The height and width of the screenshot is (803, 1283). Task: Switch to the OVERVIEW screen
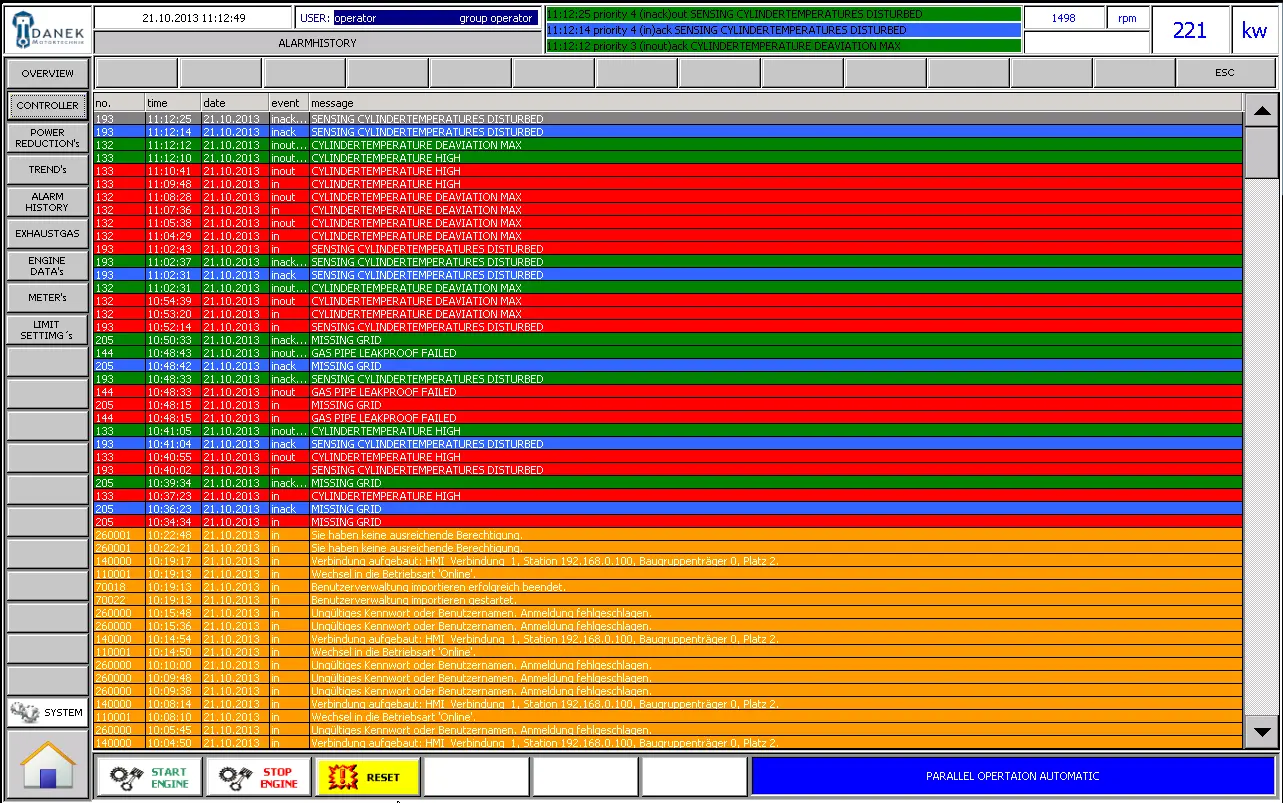(46, 73)
